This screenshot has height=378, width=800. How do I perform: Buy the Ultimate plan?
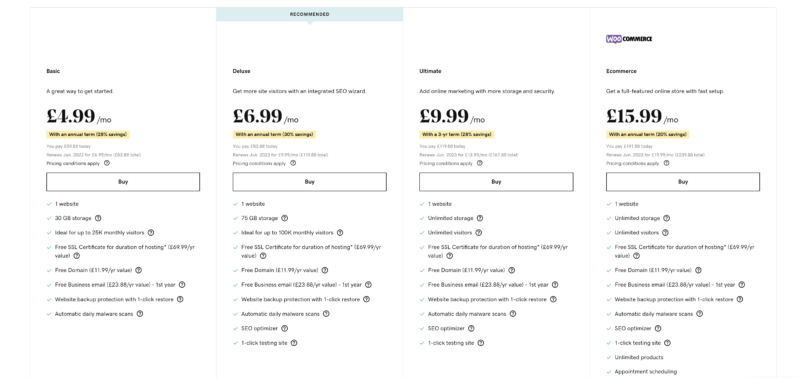pyautogui.click(x=496, y=182)
